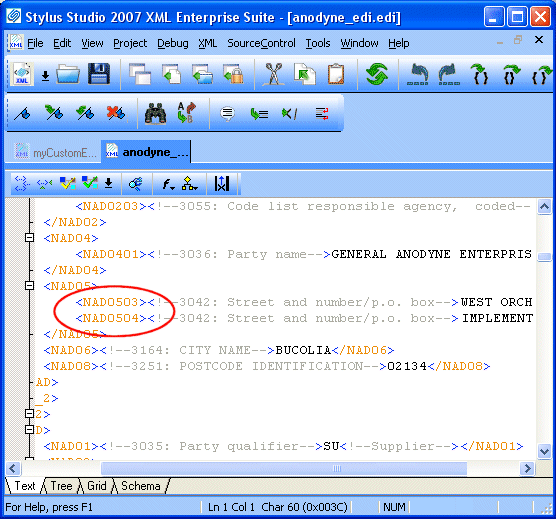The height and width of the screenshot is (519, 556).
Task: Click the next bookmark icon
Action: [x=54, y=113]
